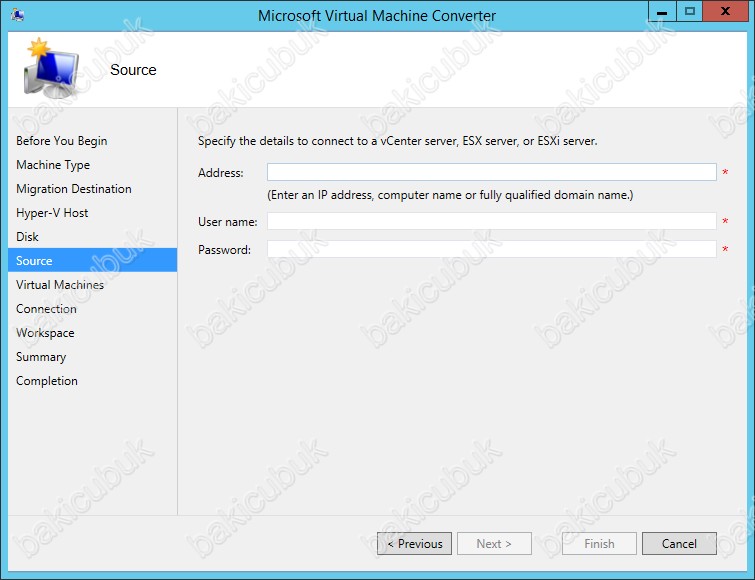Image resolution: width=755 pixels, height=580 pixels.
Task: Click the Source wizard computer icon
Action: pos(51,68)
